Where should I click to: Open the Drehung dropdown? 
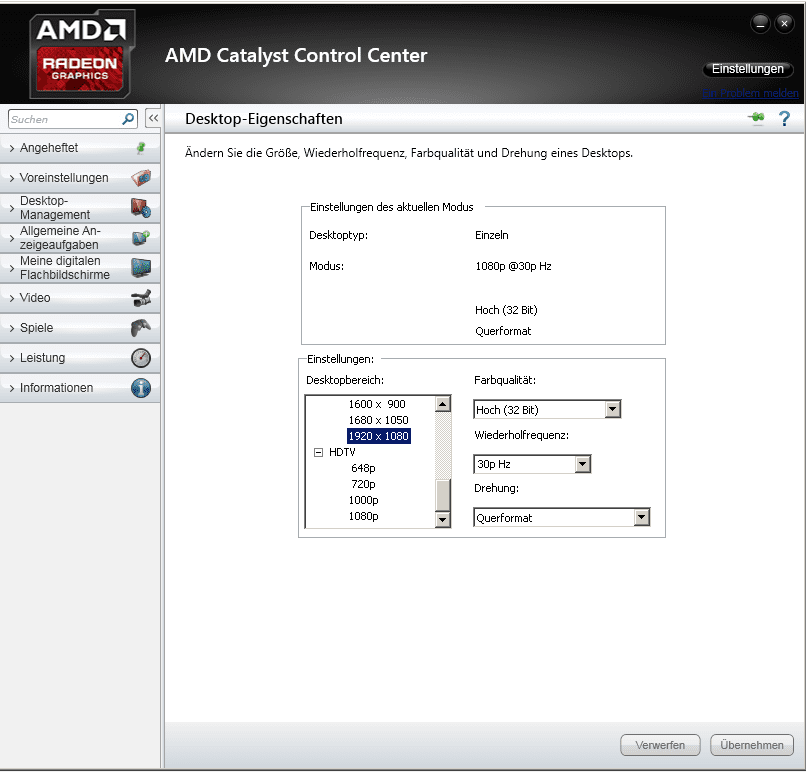[642, 517]
